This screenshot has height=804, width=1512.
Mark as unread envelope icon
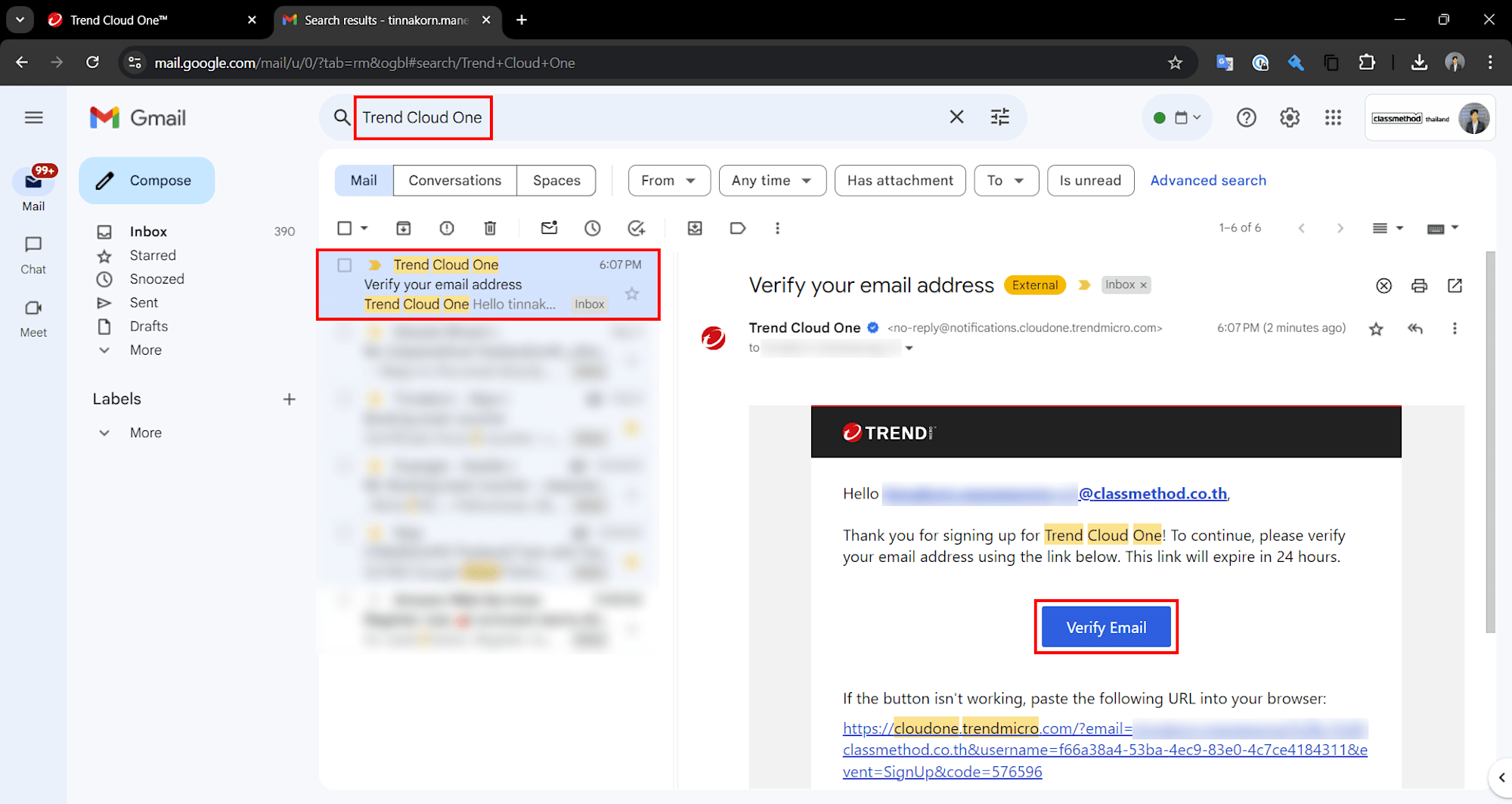(x=550, y=228)
